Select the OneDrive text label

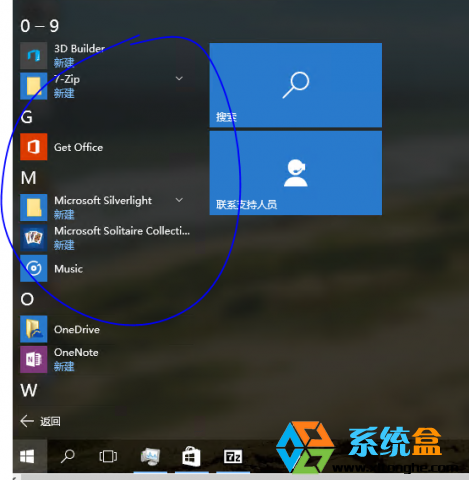tap(77, 329)
